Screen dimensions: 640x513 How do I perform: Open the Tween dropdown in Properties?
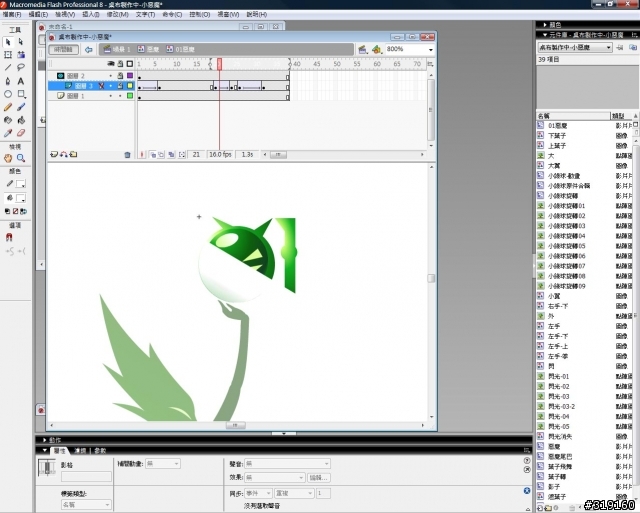click(x=162, y=464)
